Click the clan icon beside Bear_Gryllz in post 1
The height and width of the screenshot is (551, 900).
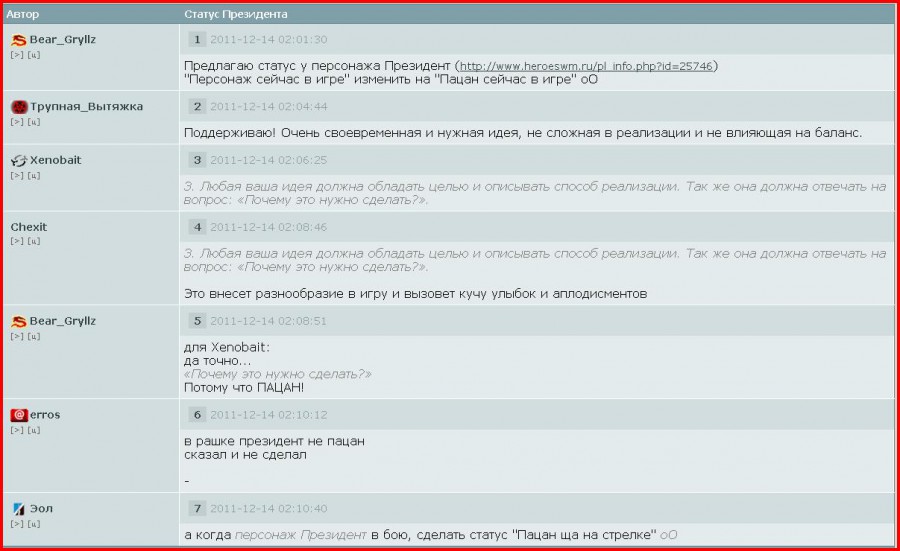(x=19, y=40)
